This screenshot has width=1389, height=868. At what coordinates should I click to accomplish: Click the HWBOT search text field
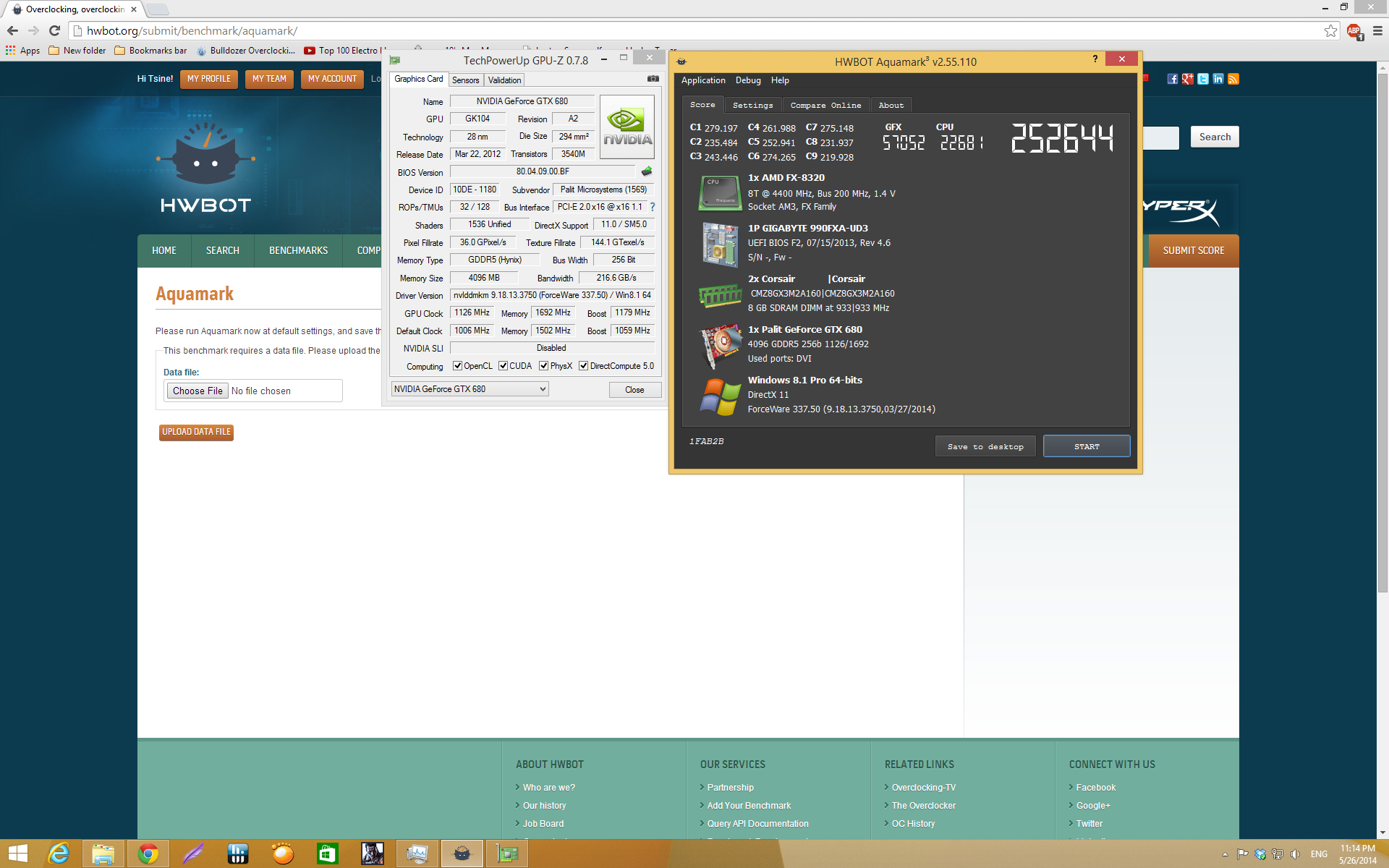(x=1160, y=137)
